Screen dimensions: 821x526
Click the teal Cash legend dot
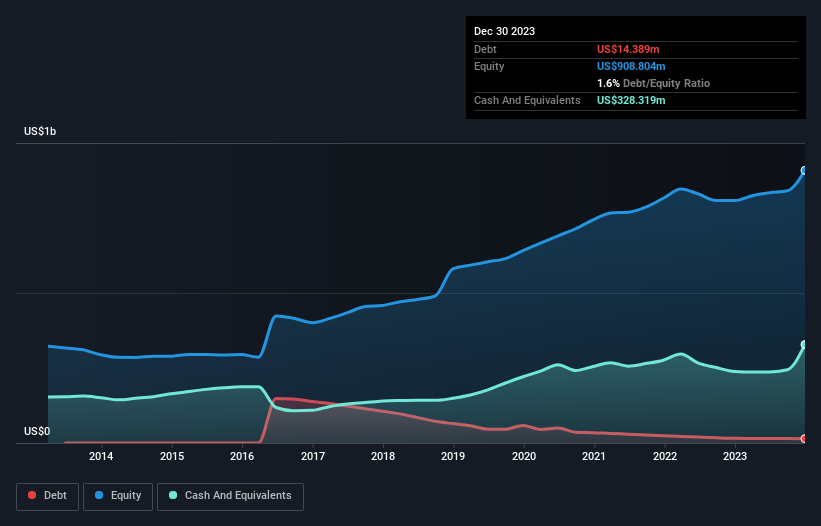173,495
